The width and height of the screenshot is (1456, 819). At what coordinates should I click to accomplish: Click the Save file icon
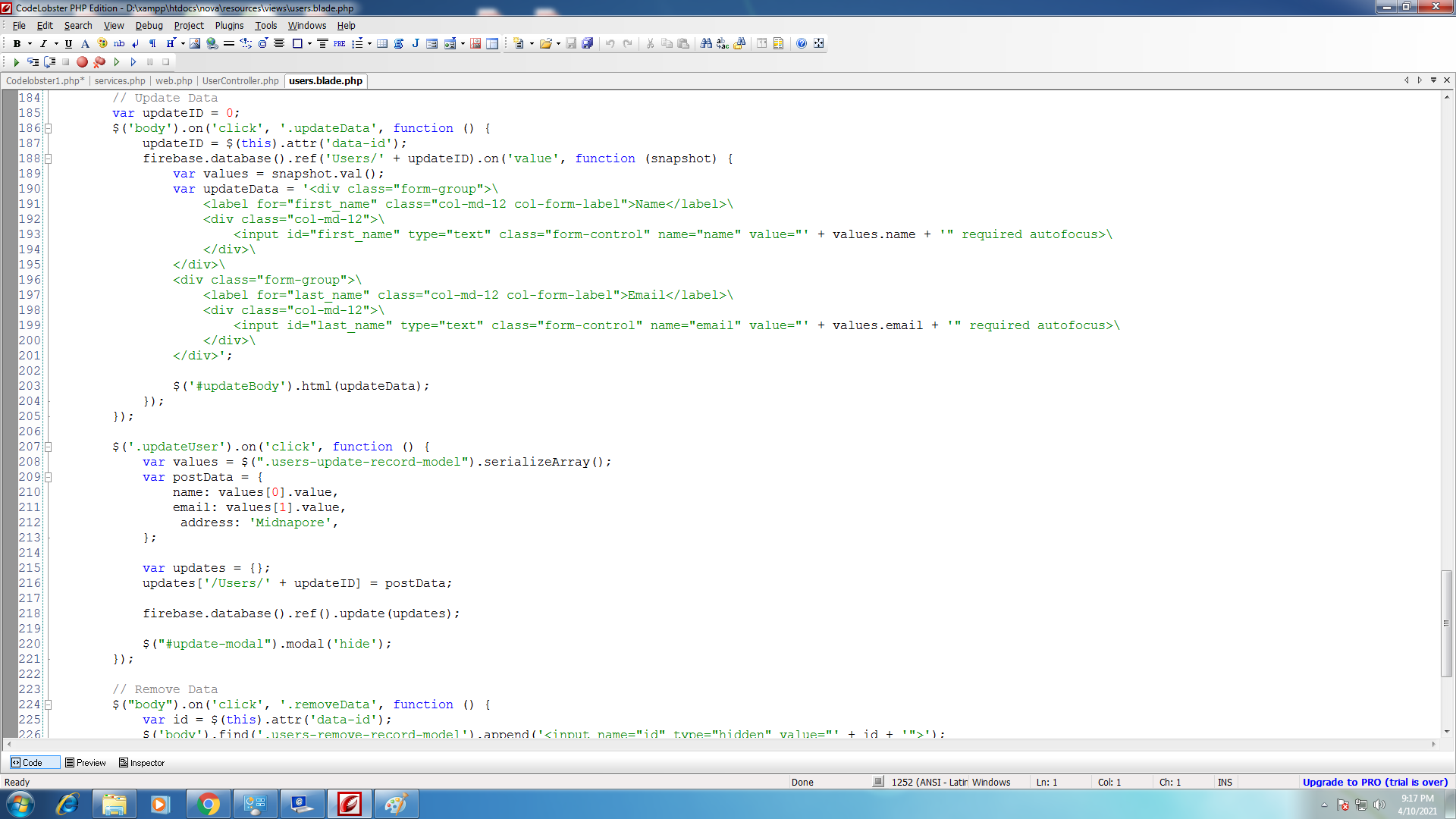tap(571, 43)
